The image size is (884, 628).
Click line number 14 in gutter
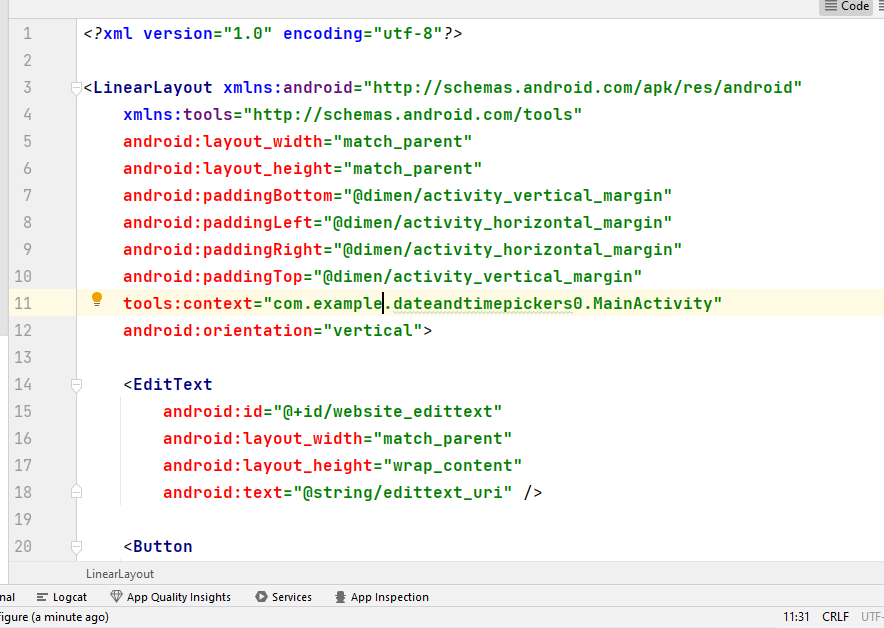point(23,384)
